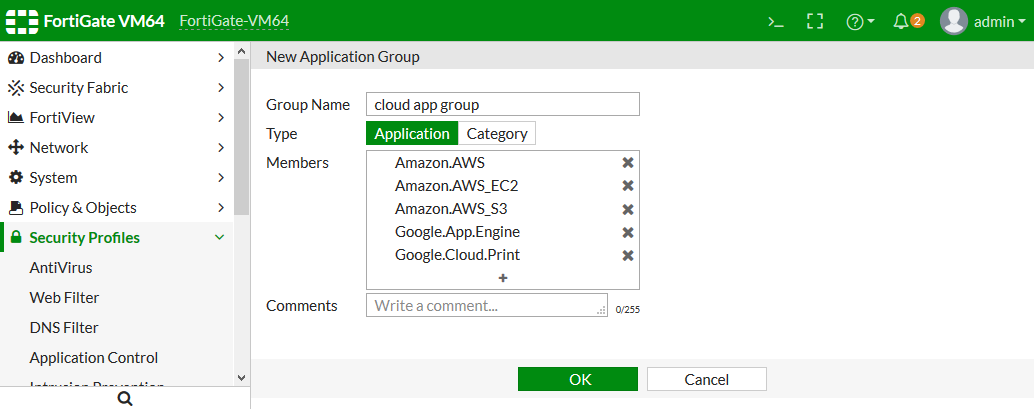Expand the Network chevron
The width and height of the screenshot is (1034, 409).
point(221,148)
